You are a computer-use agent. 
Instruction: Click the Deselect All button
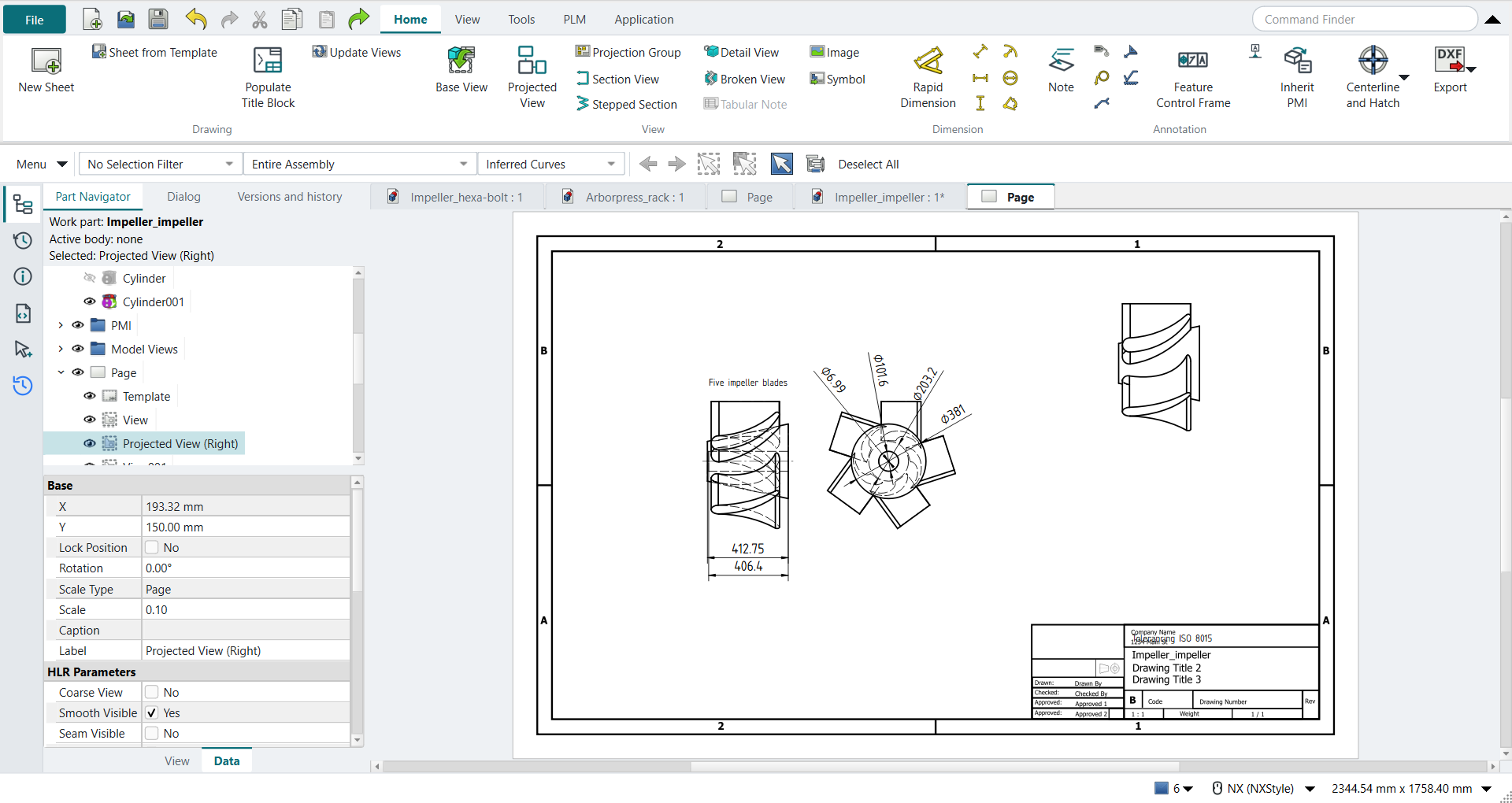pos(868,164)
